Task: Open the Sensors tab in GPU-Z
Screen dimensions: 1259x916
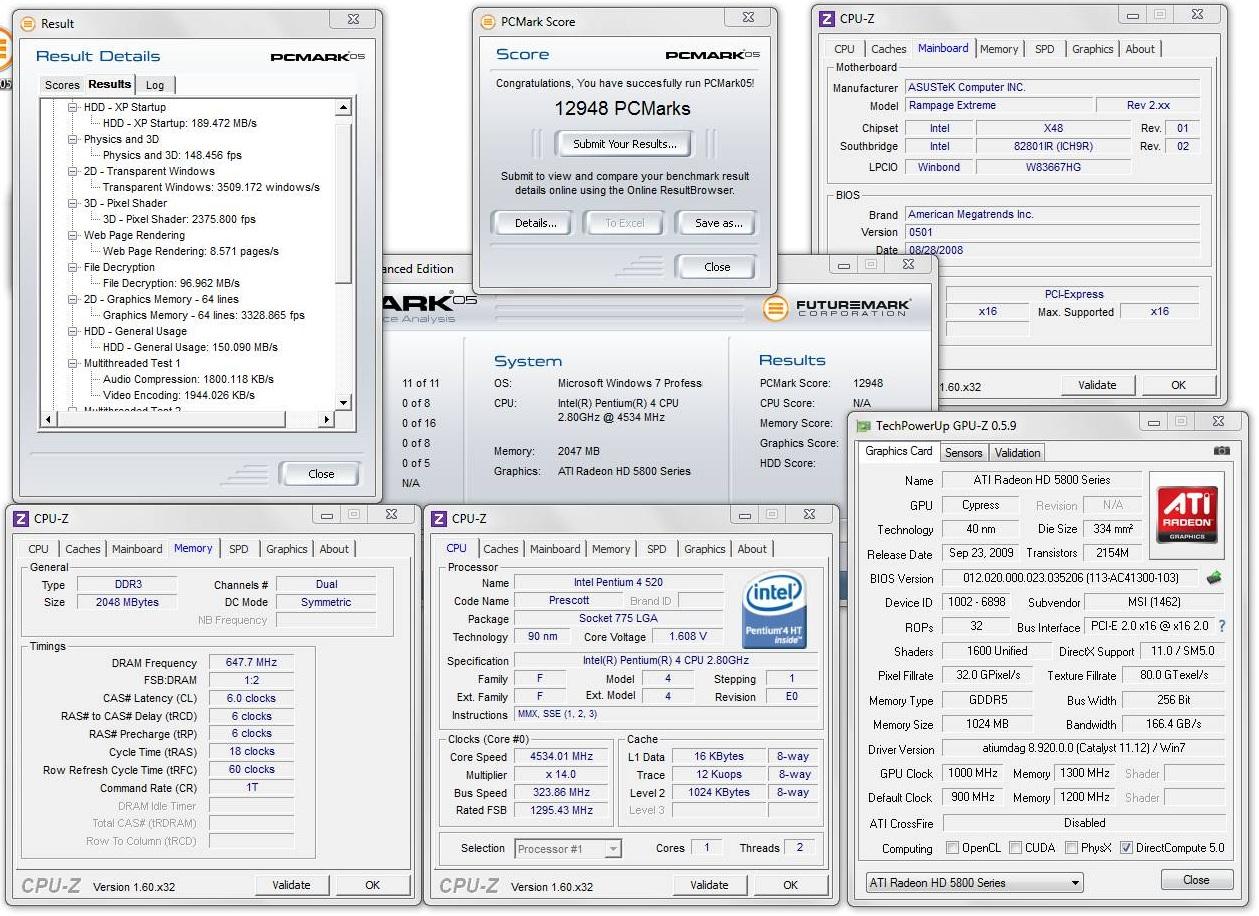Action: pos(964,453)
